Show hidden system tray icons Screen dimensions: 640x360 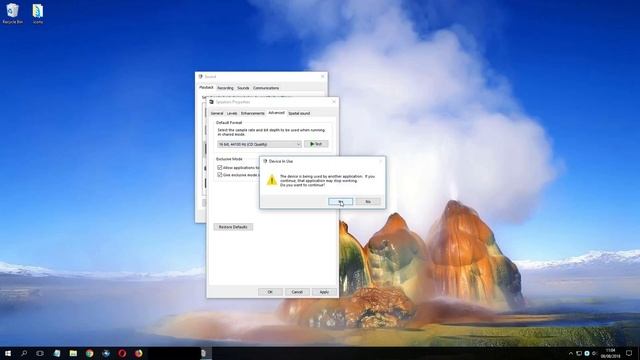(x=571, y=353)
